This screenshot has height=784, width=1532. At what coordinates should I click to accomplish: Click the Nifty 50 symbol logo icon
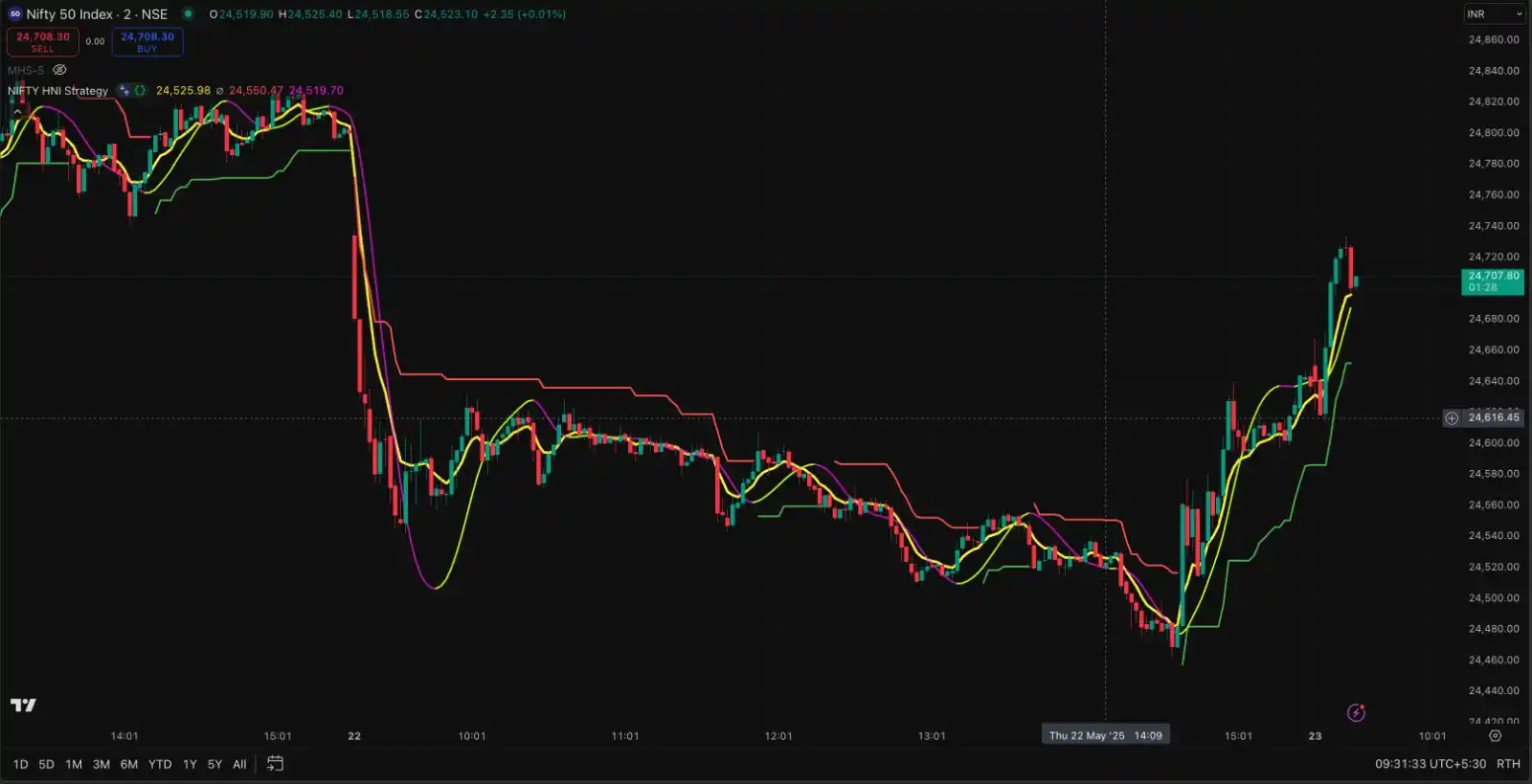point(15,14)
